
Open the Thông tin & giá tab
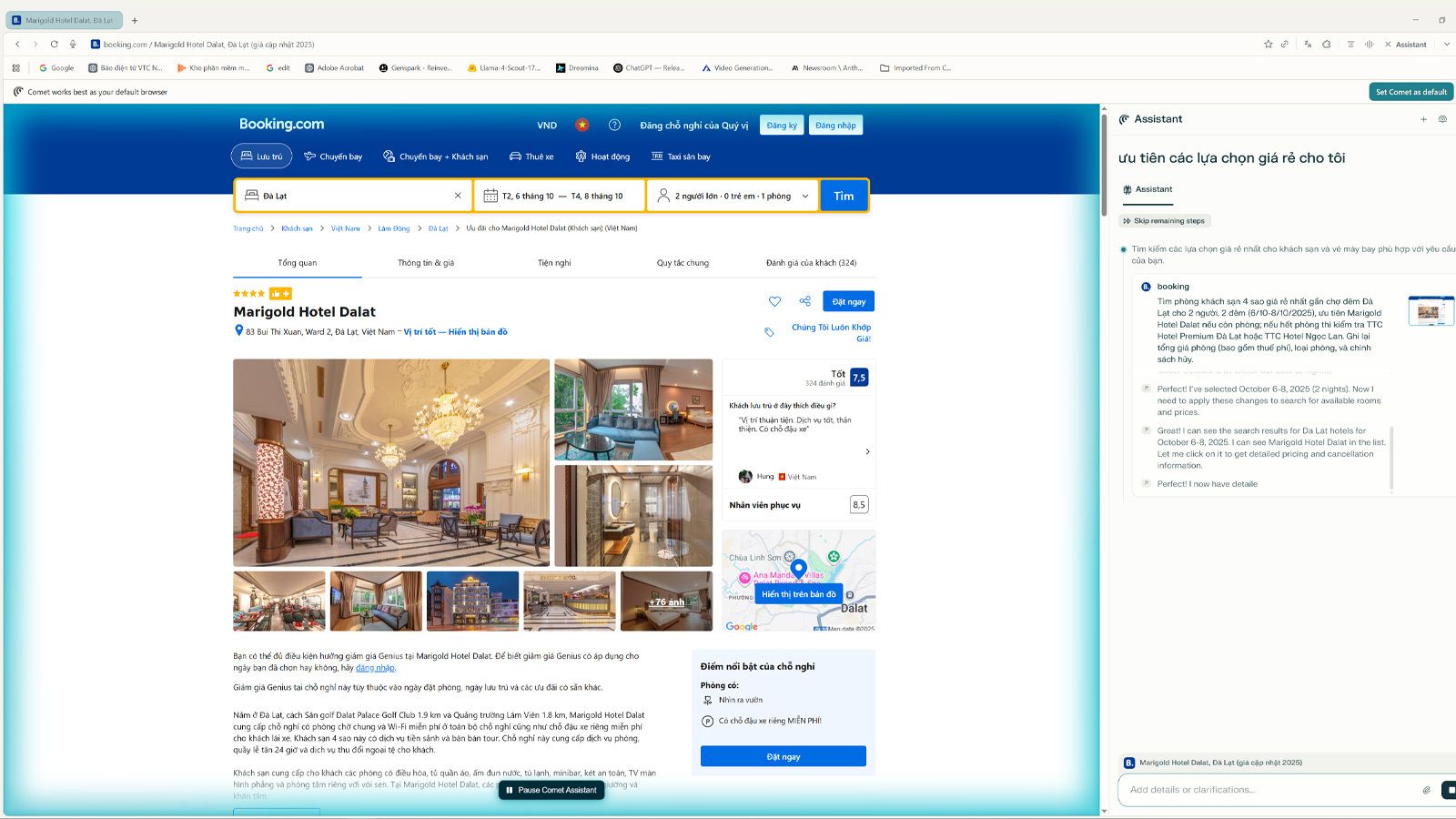[426, 263]
